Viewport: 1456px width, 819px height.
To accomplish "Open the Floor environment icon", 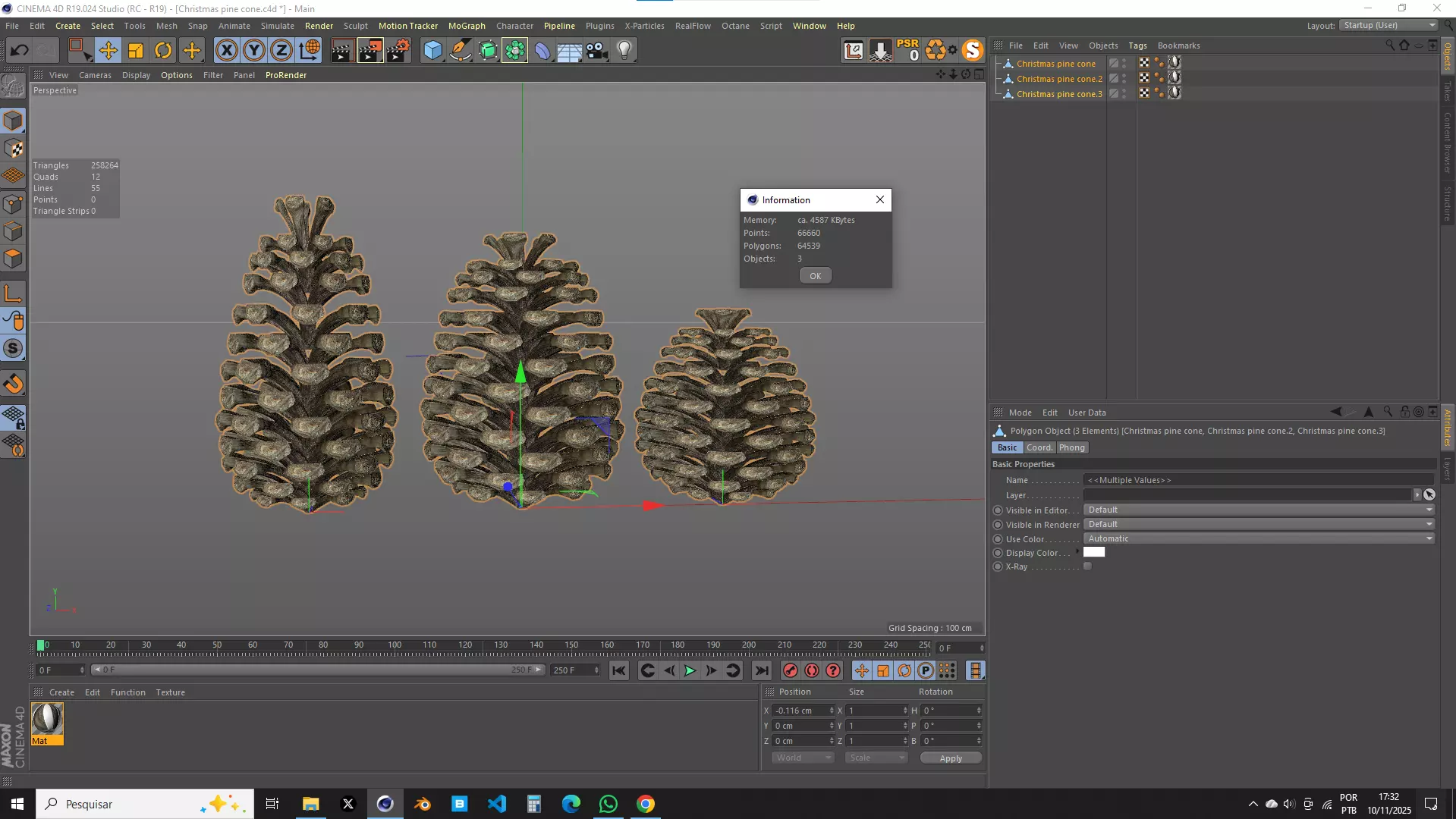I will [x=570, y=50].
